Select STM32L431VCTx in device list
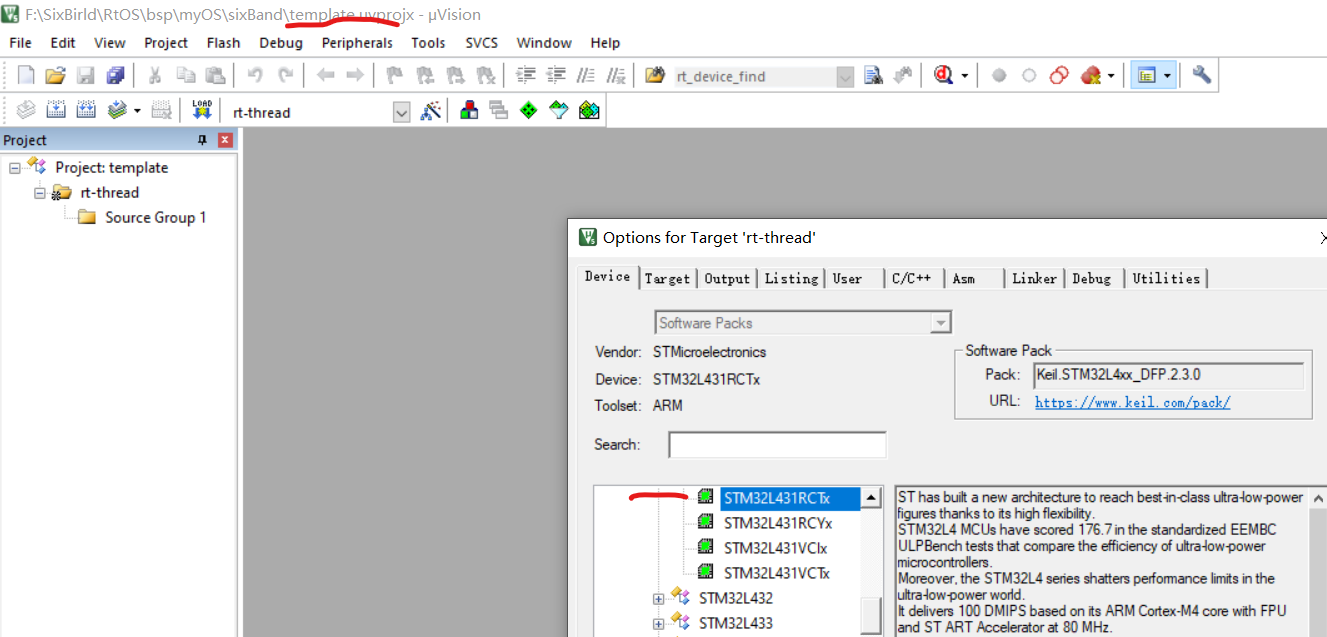 click(777, 573)
